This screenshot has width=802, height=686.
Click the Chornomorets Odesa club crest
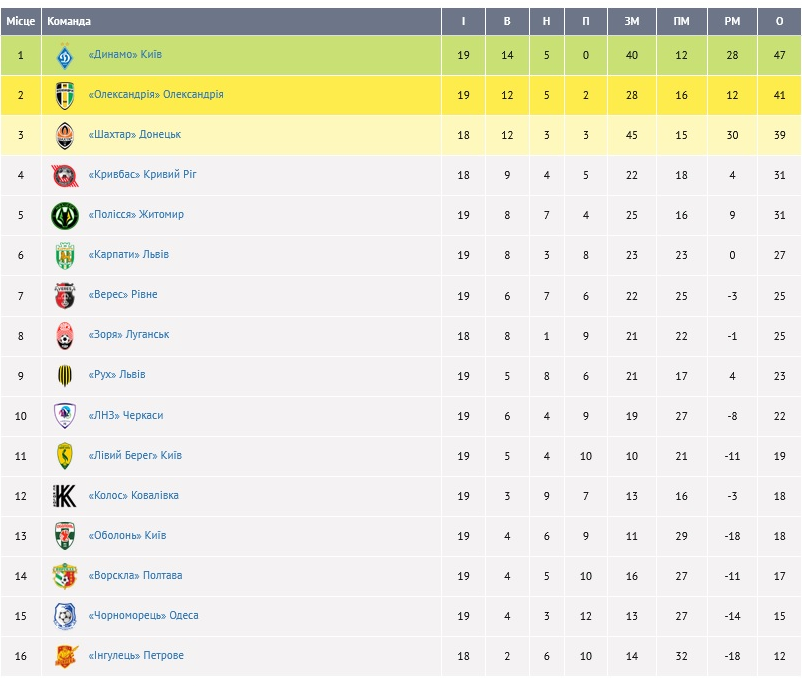(65, 616)
